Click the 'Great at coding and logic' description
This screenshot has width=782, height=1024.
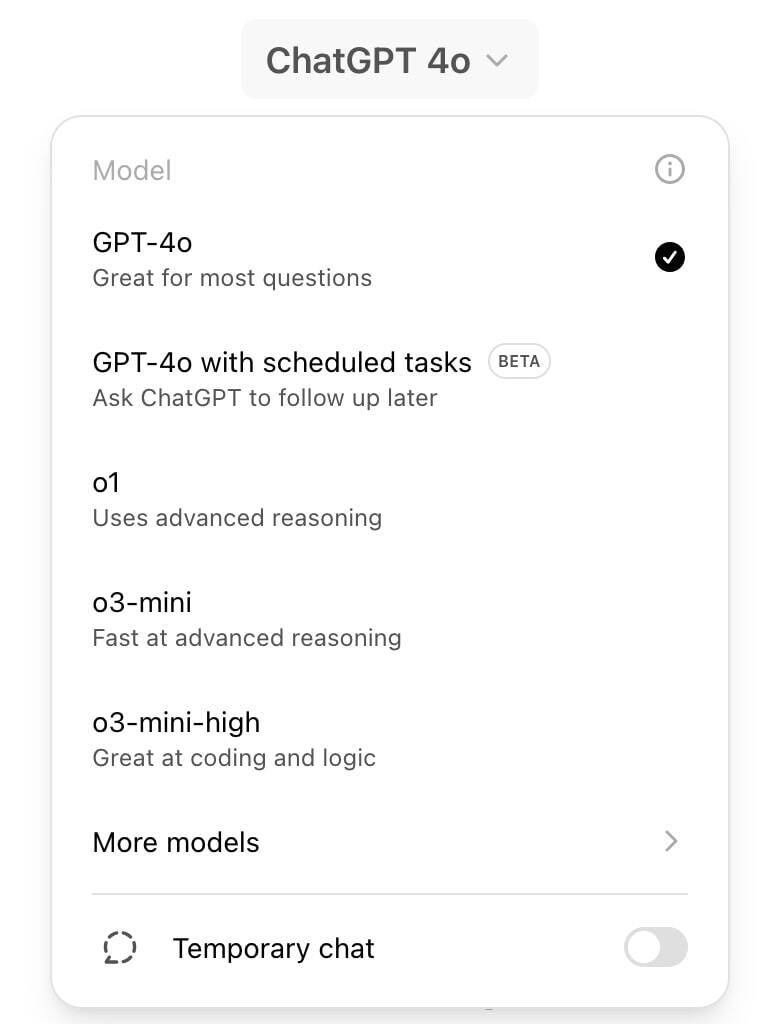tap(234, 758)
